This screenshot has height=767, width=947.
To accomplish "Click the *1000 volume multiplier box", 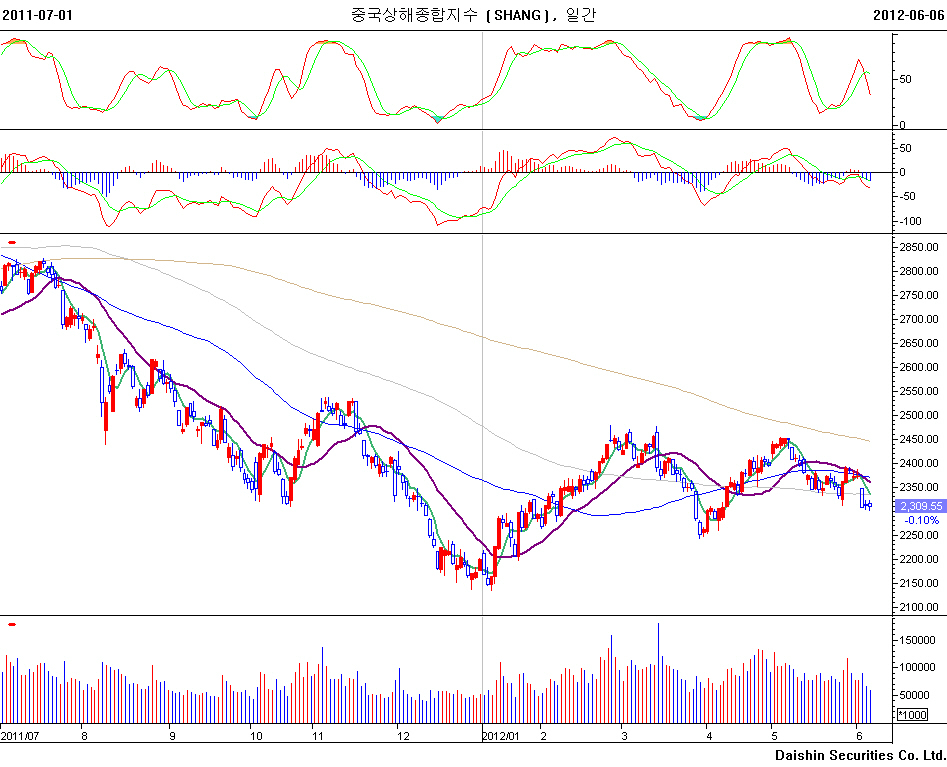I will tap(911, 715).
